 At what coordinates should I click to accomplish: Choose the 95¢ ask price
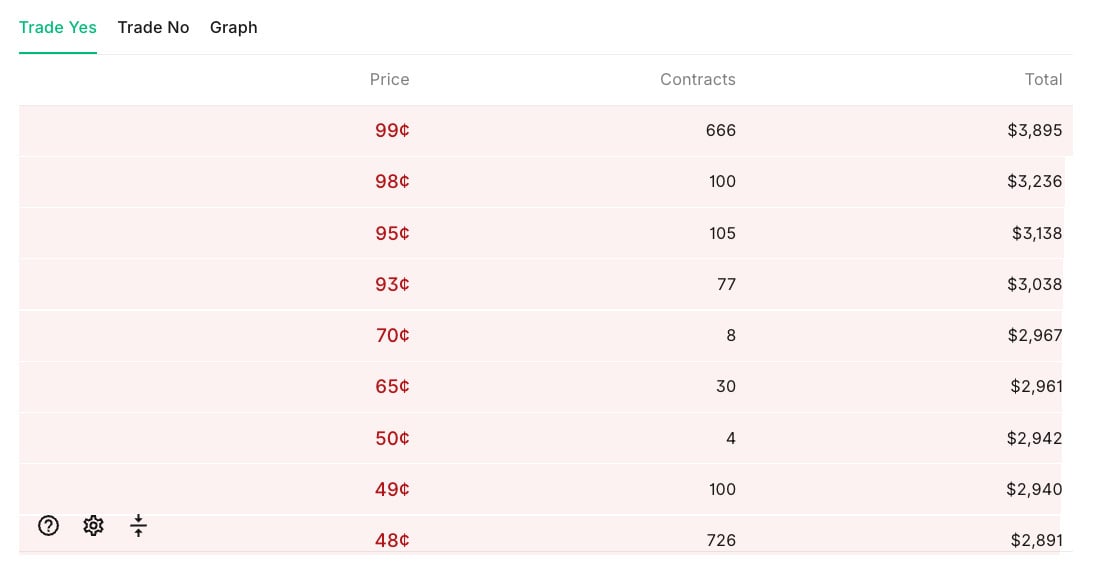coord(392,233)
